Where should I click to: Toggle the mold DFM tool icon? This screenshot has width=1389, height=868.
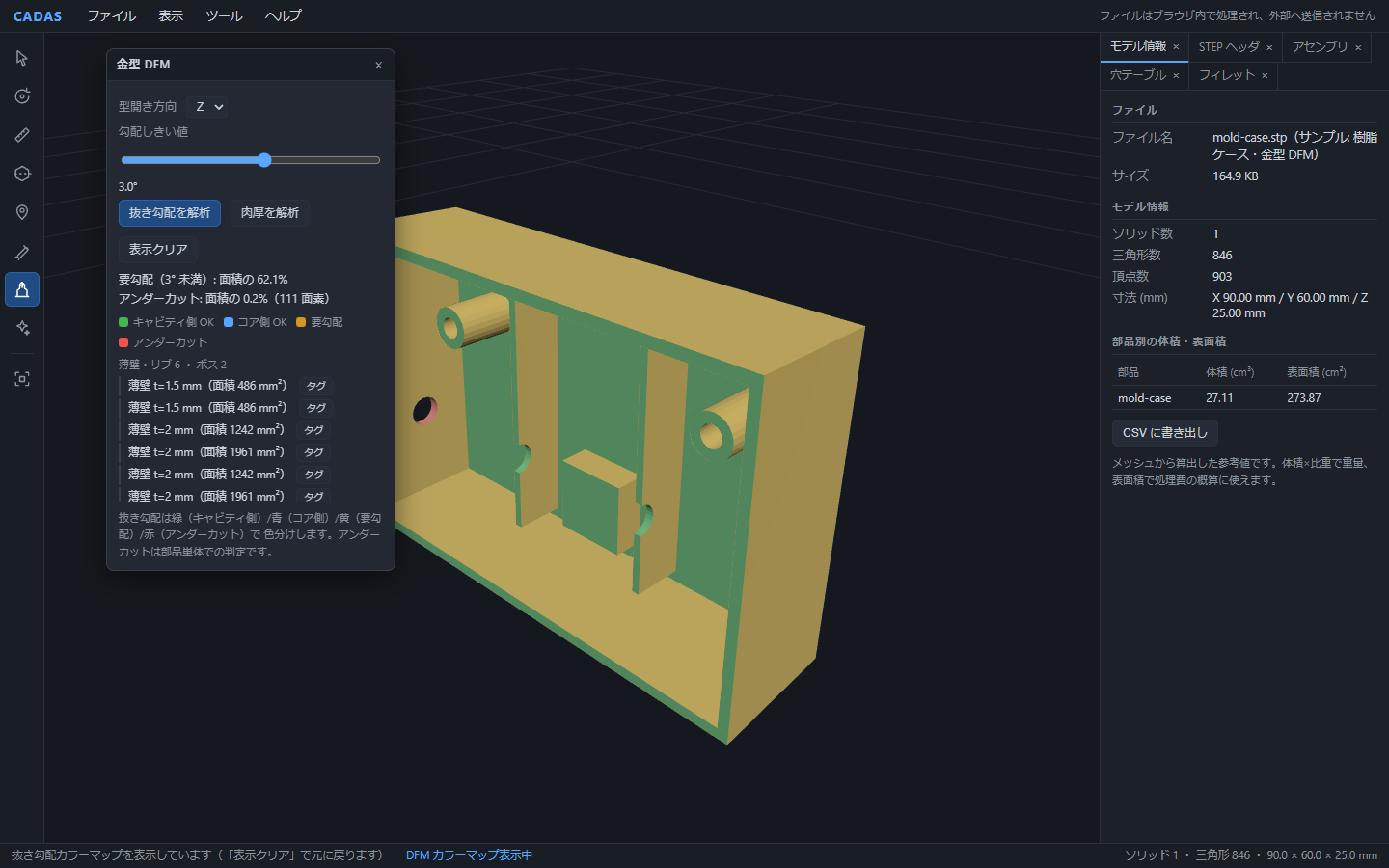click(22, 289)
